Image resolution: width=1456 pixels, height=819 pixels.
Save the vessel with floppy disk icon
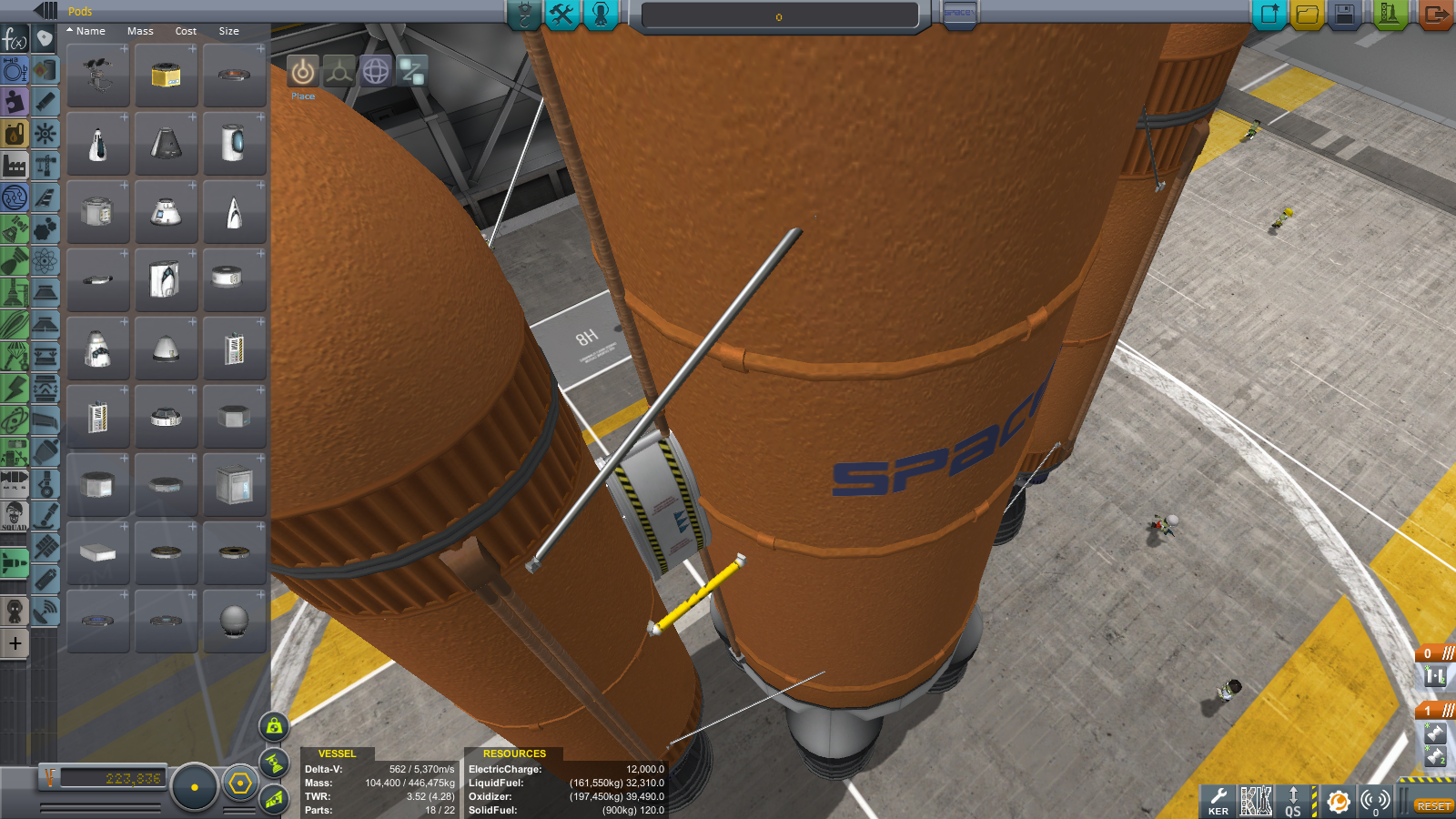[x=1345, y=15]
